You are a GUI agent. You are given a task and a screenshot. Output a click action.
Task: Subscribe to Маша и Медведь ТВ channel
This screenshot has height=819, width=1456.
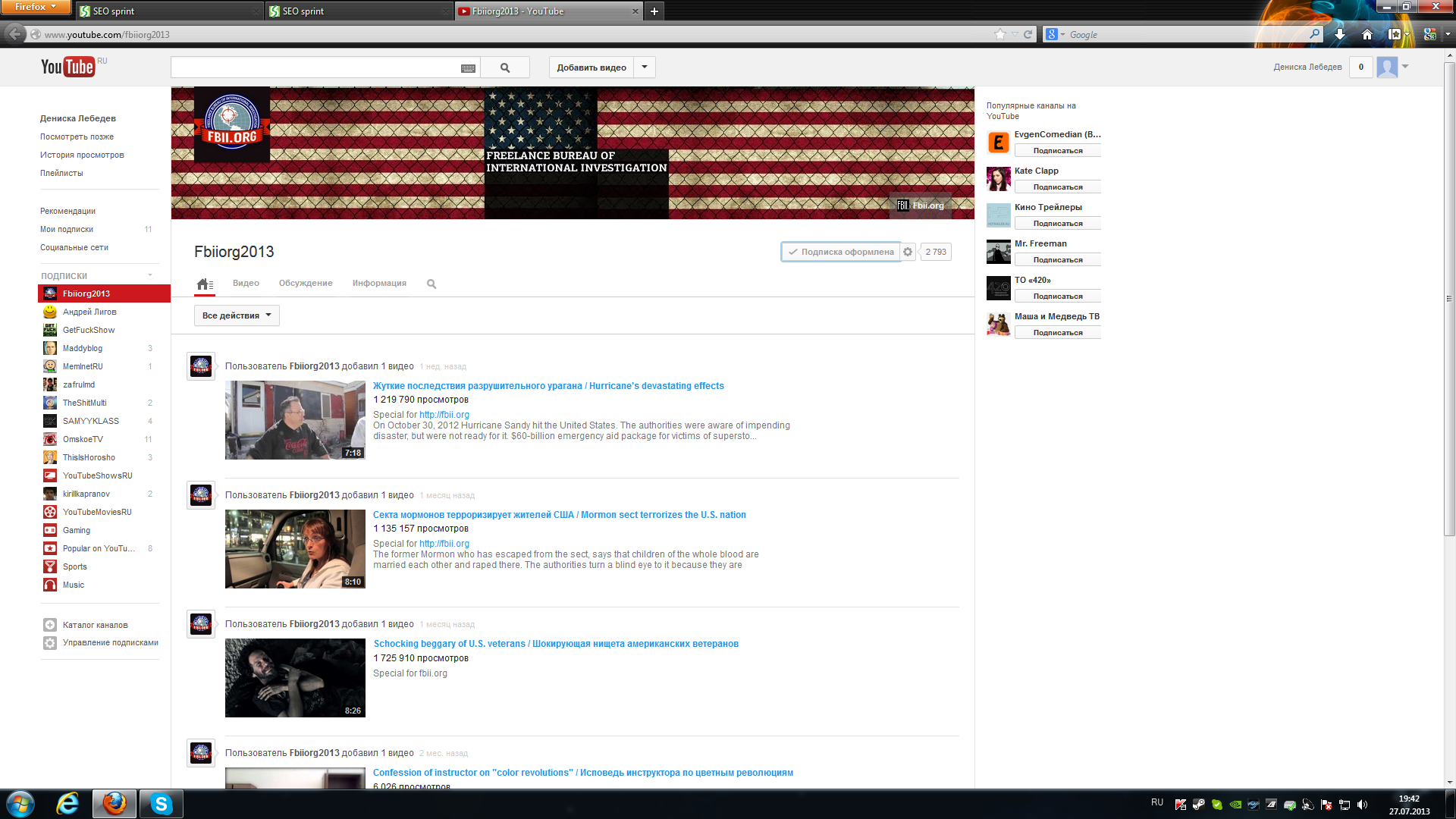tap(1058, 333)
